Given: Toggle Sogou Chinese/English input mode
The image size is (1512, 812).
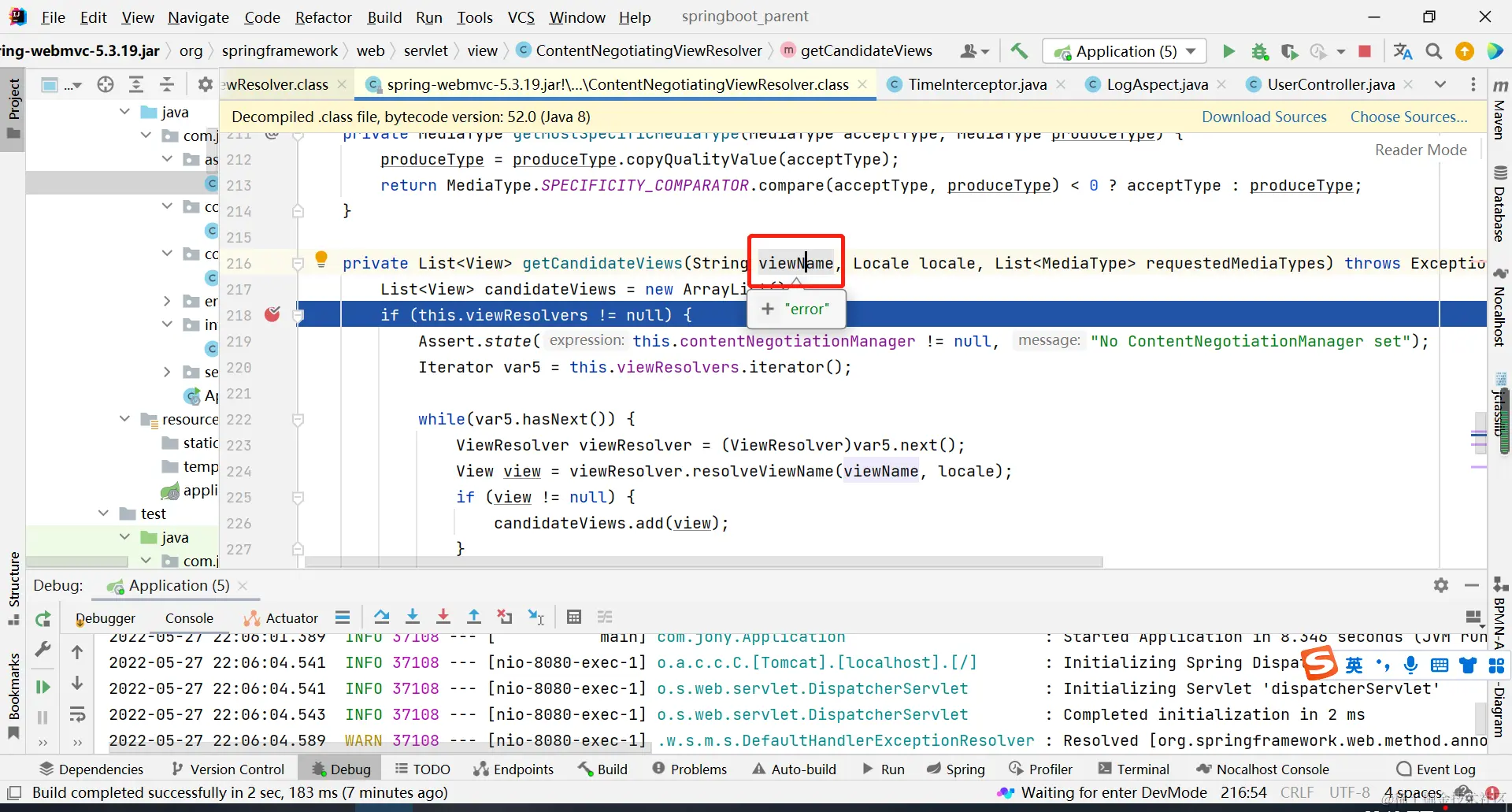Looking at the screenshot, I should (x=1354, y=666).
